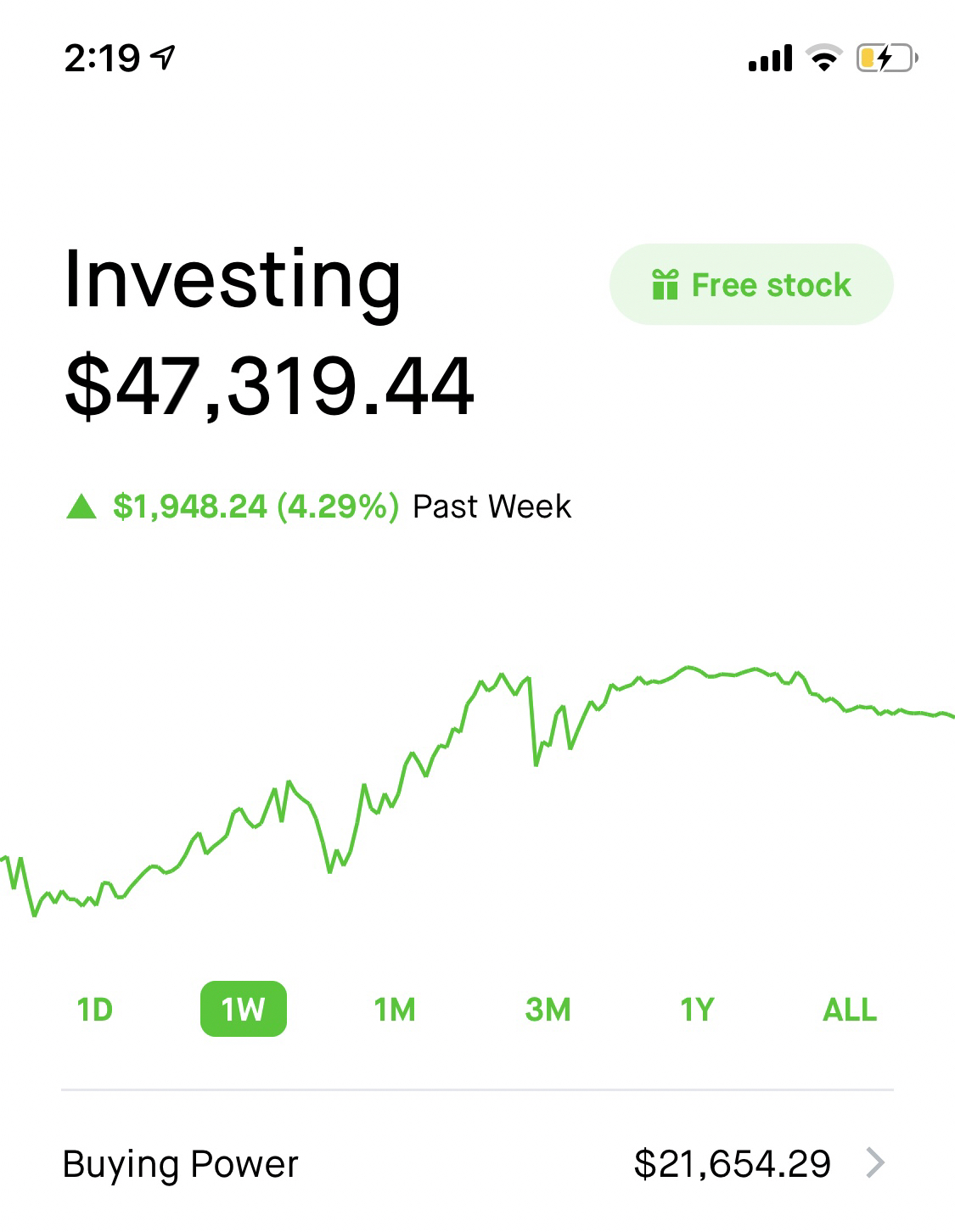Viewport: 955px width, 1232px height.
Task: Tap the $21,654.29 buying power amount
Action: click(732, 1163)
